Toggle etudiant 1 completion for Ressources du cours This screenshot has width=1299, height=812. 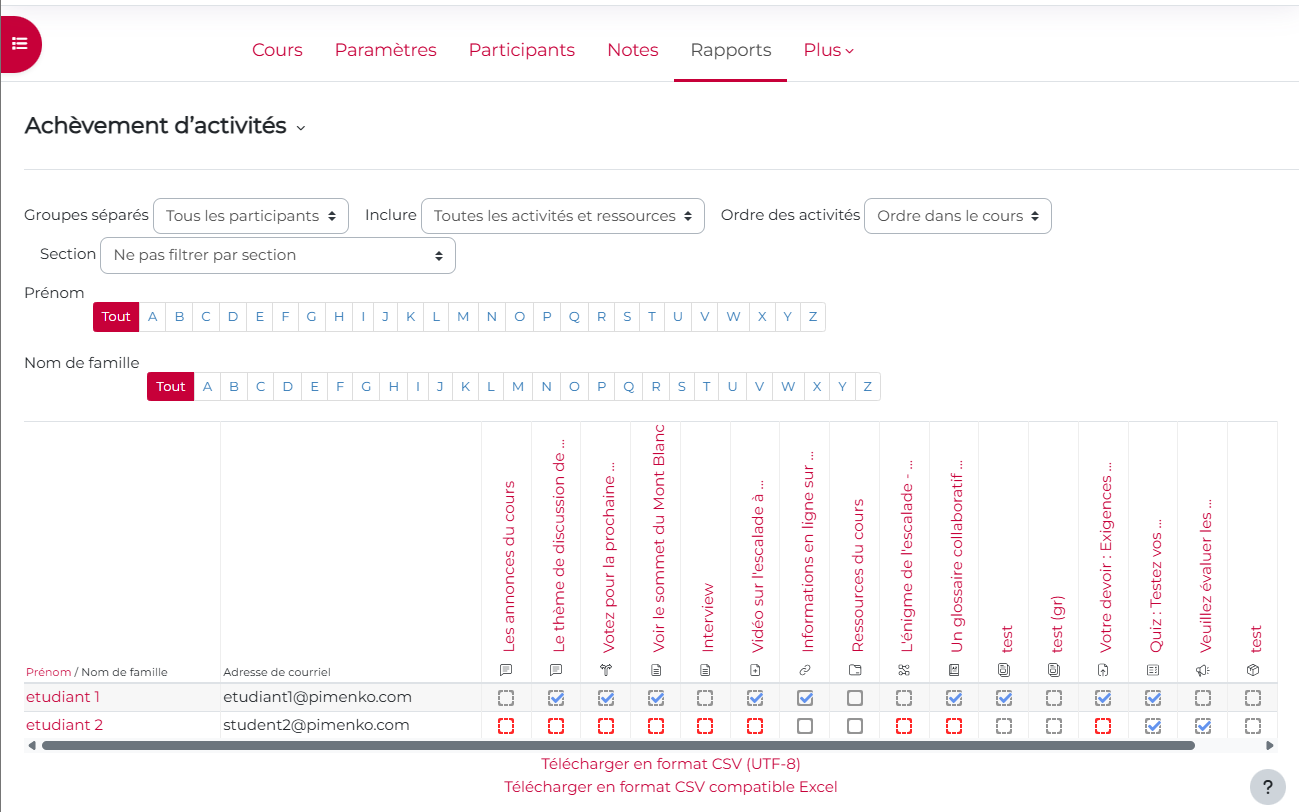(x=855, y=698)
